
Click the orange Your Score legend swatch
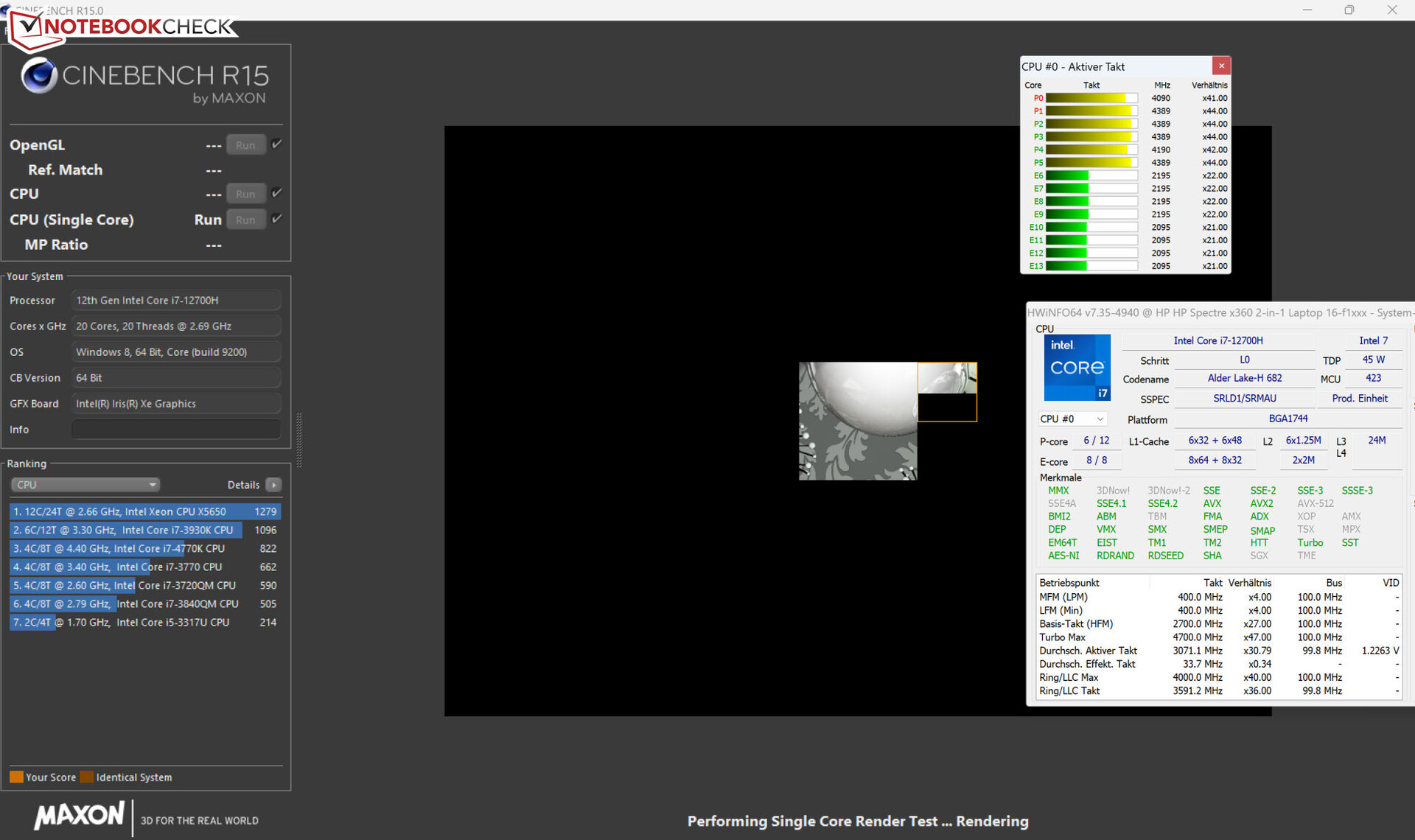click(x=16, y=777)
